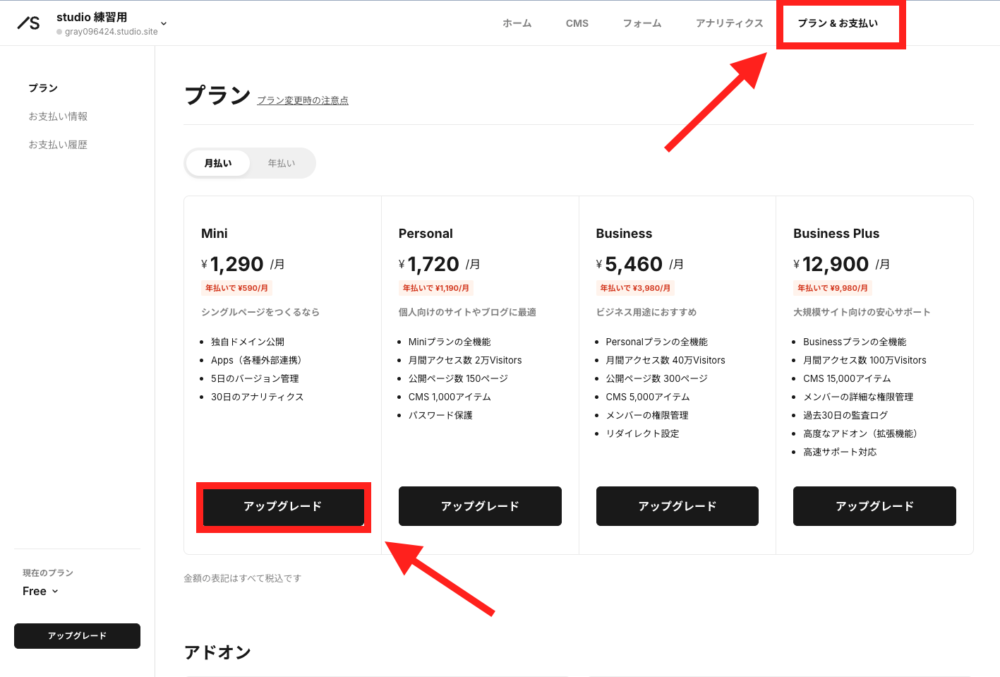Switch billing to 月払い
Viewport: 1000px width, 677px height.
[217, 163]
